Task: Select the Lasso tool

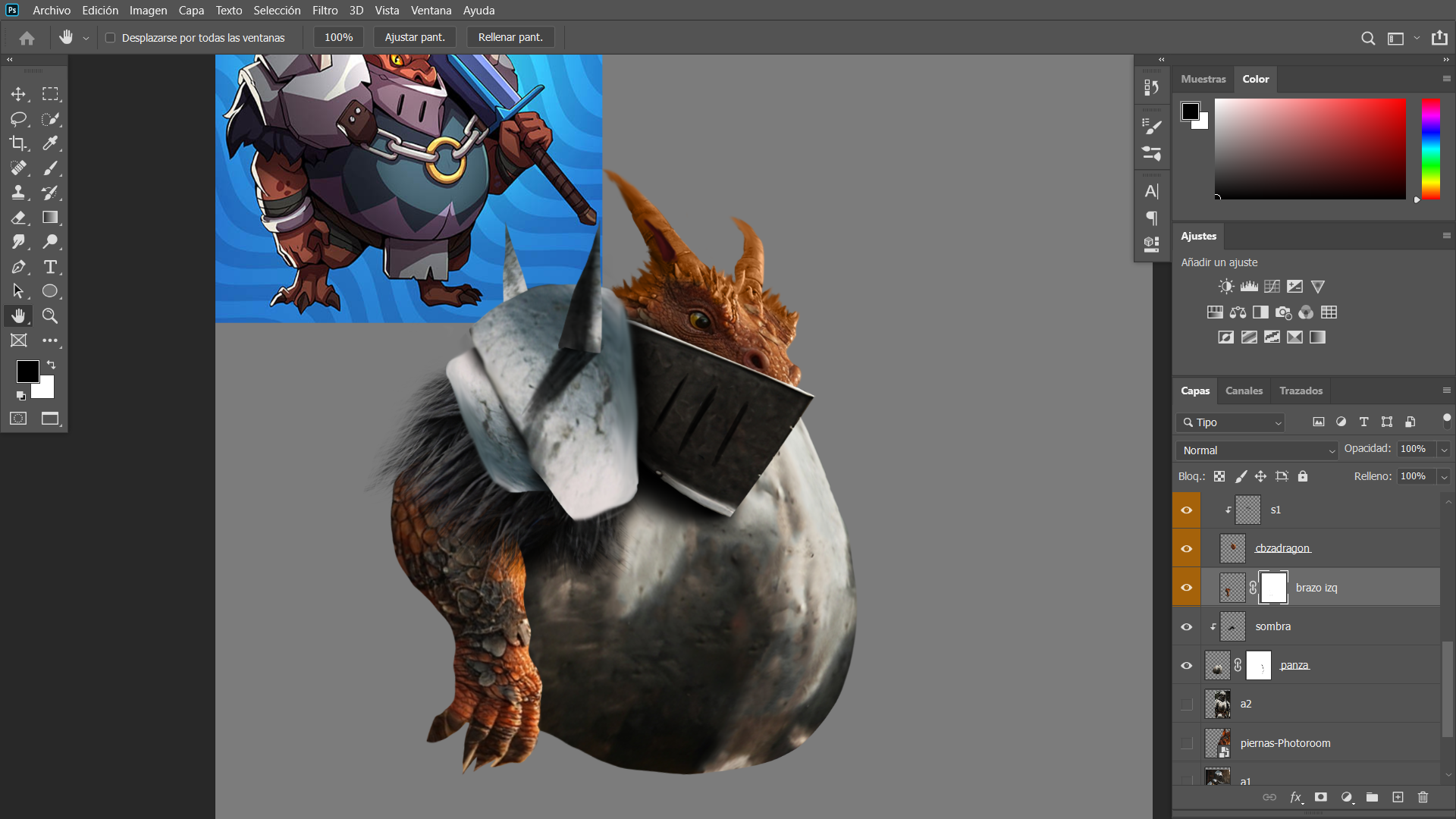Action: click(18, 119)
